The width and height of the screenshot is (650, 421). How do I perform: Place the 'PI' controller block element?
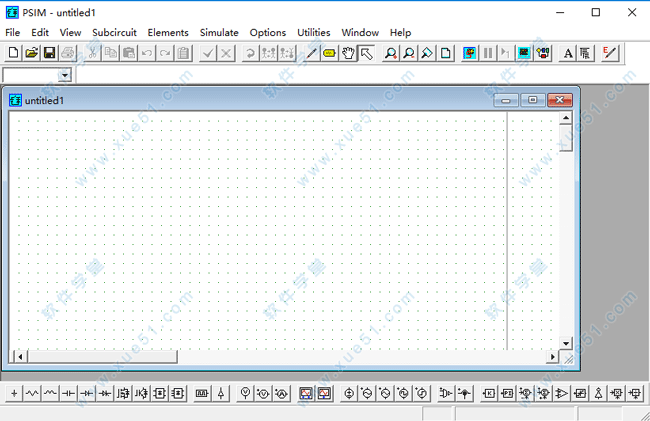coord(507,393)
